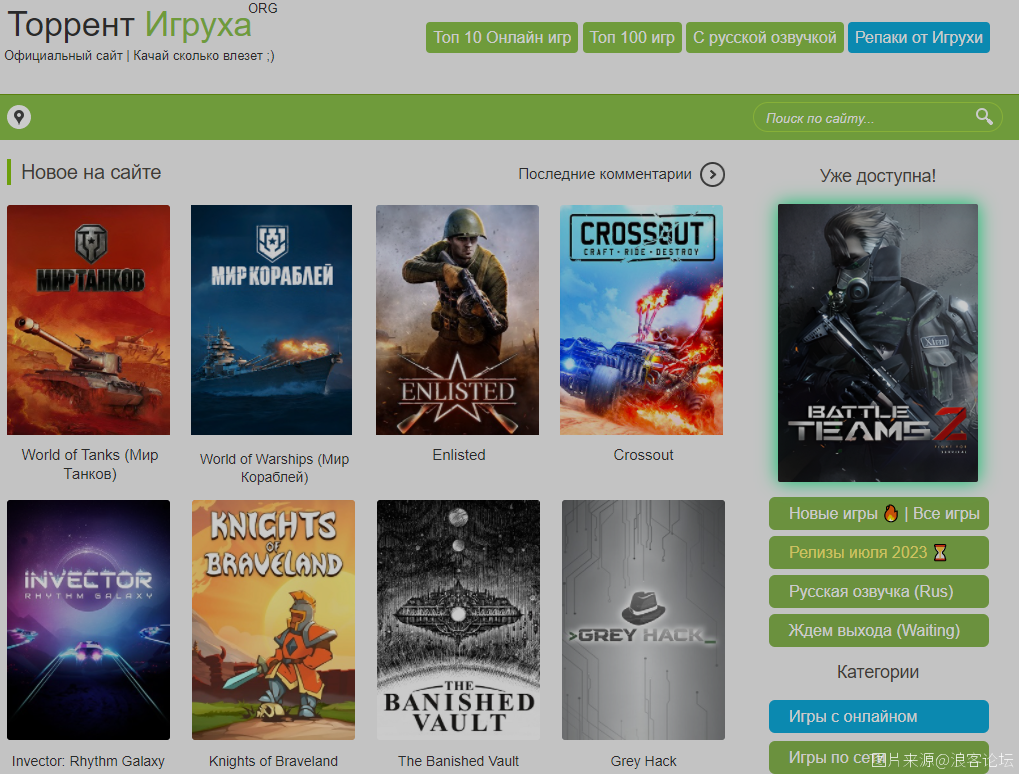Open Топ 10 Онлайн игр menu
The height and width of the screenshot is (774, 1019).
coord(502,38)
